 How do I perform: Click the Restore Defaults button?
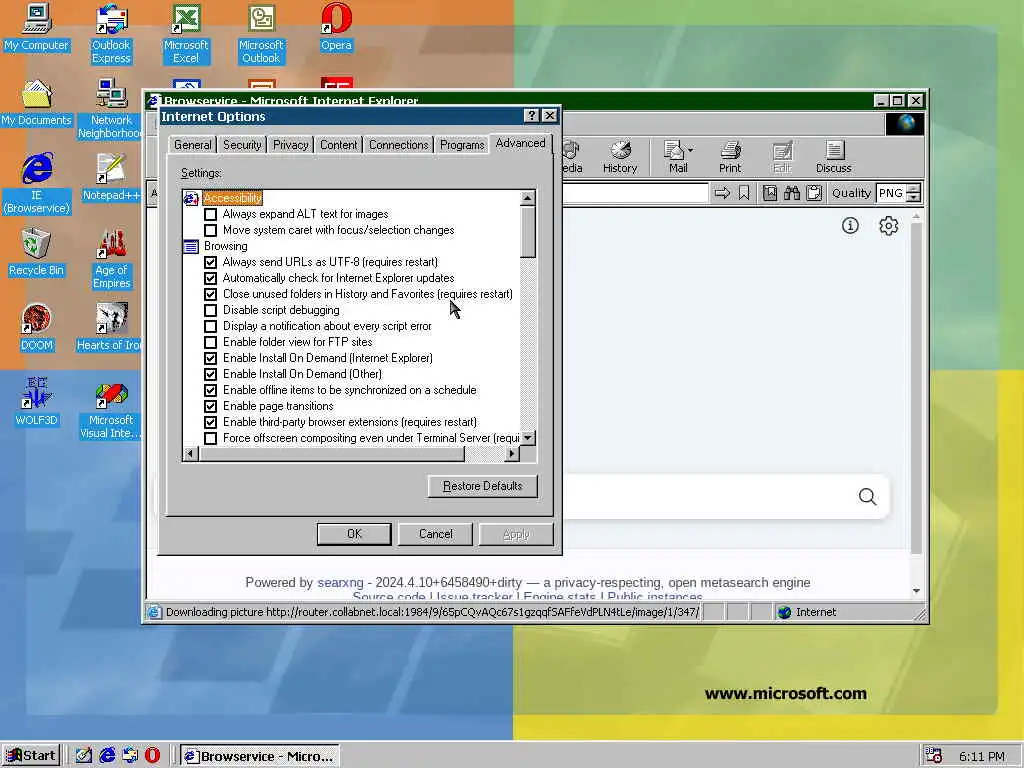483,486
